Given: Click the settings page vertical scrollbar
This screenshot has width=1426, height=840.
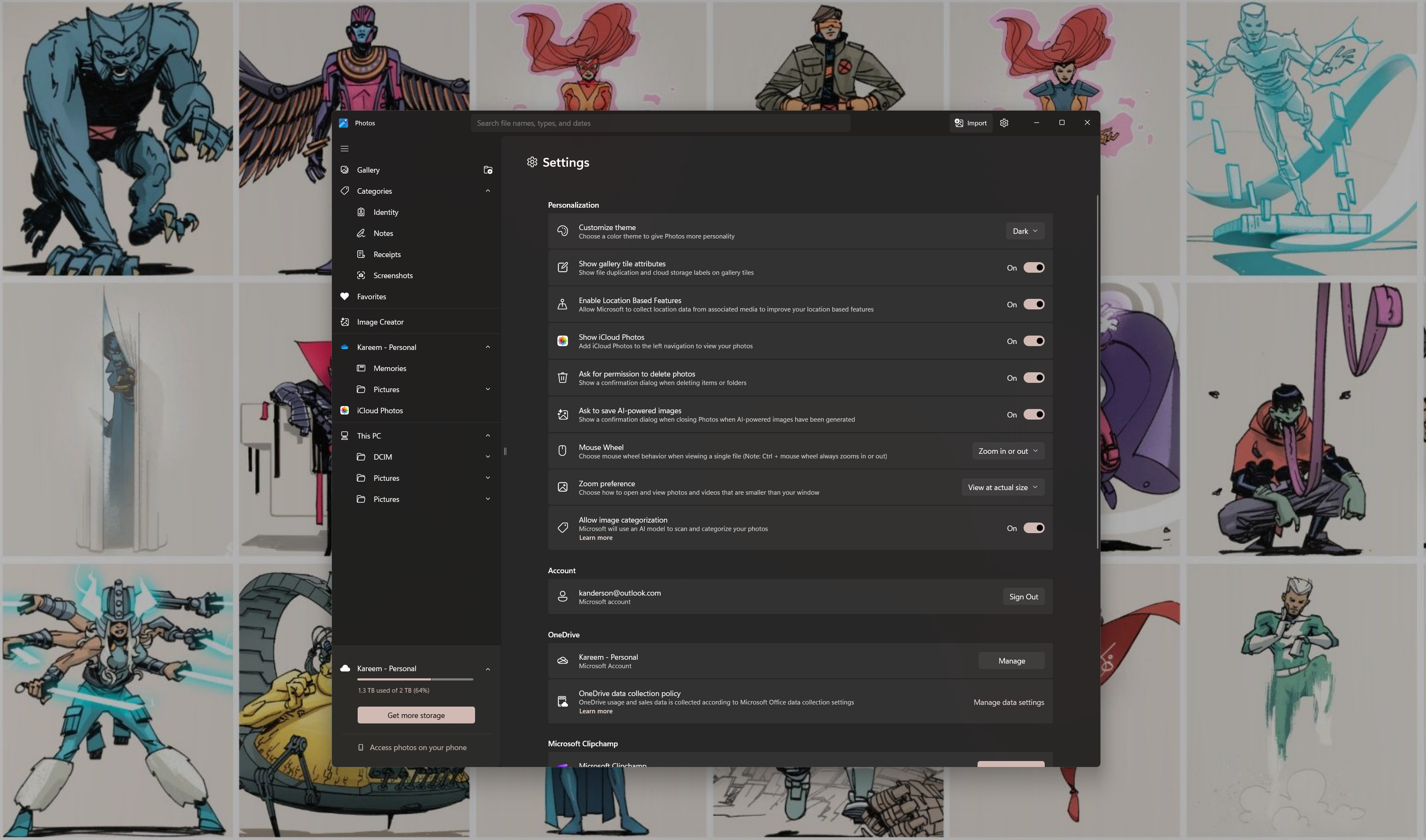Looking at the screenshot, I should coord(1097,372).
